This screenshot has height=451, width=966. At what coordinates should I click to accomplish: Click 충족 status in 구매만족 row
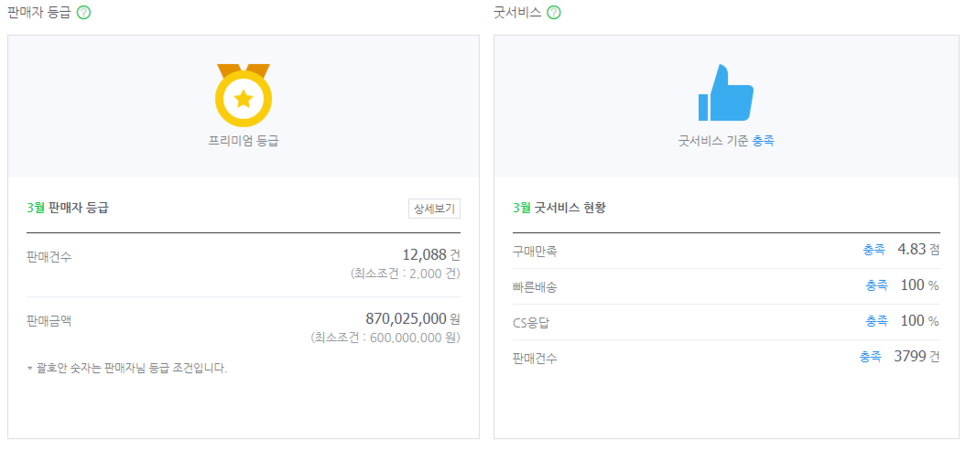pyautogui.click(x=874, y=250)
